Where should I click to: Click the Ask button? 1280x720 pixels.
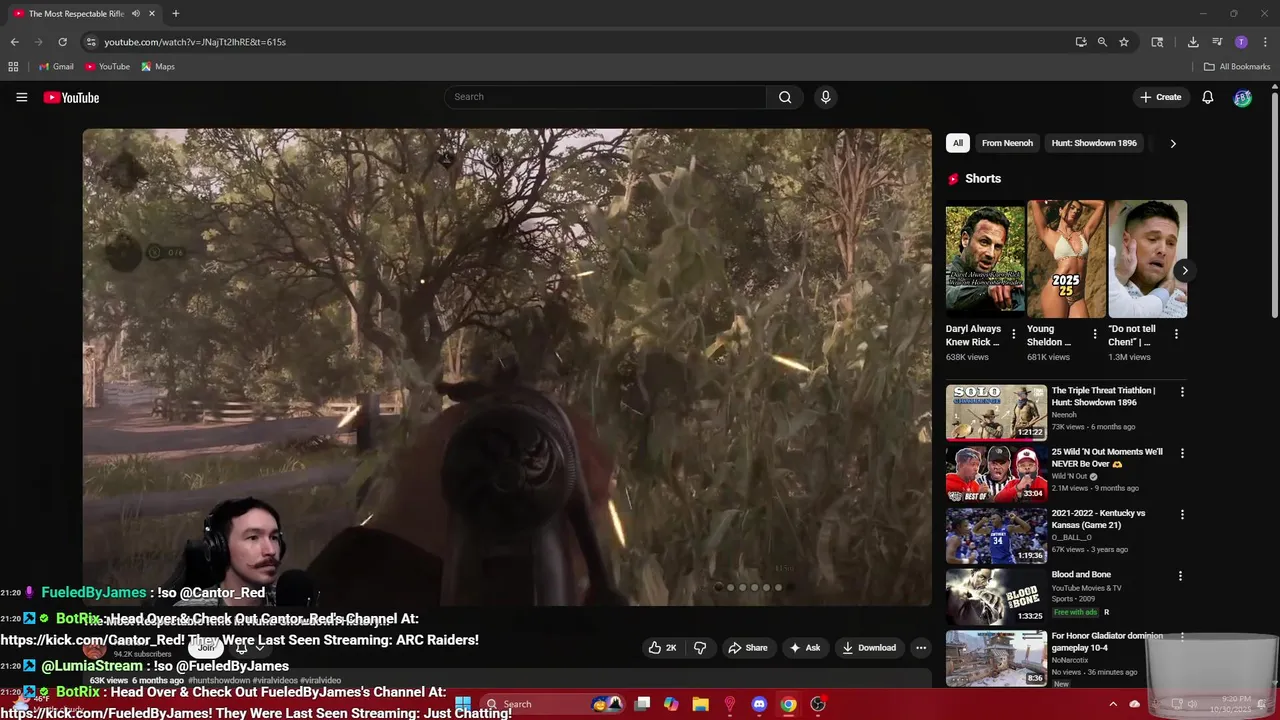coord(805,647)
